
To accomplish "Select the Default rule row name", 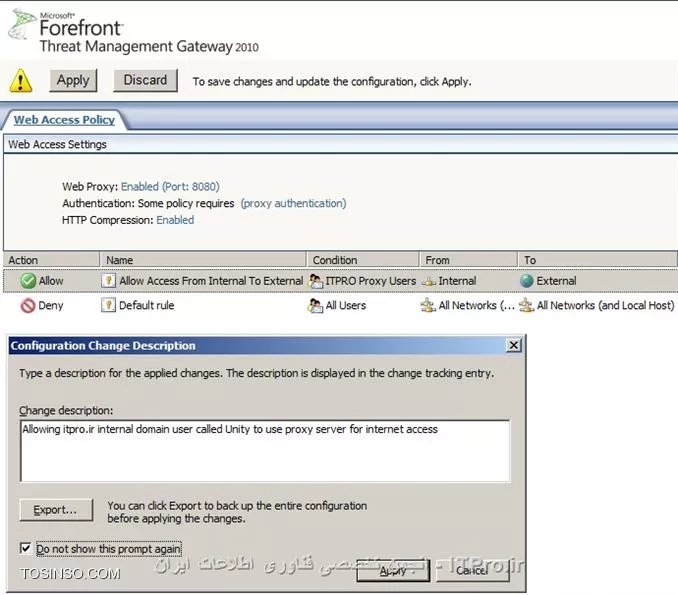I will (x=147, y=305).
